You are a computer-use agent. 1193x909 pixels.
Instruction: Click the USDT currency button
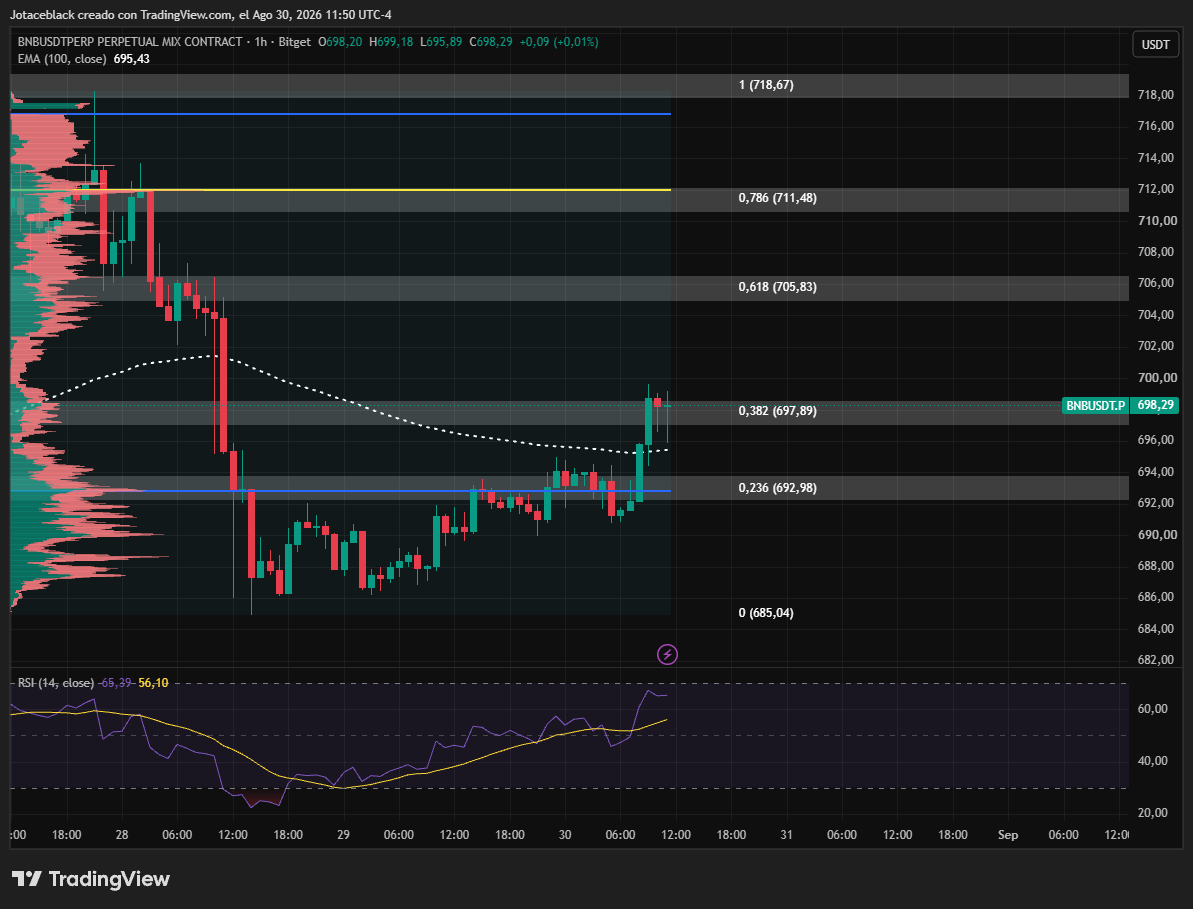(1155, 45)
